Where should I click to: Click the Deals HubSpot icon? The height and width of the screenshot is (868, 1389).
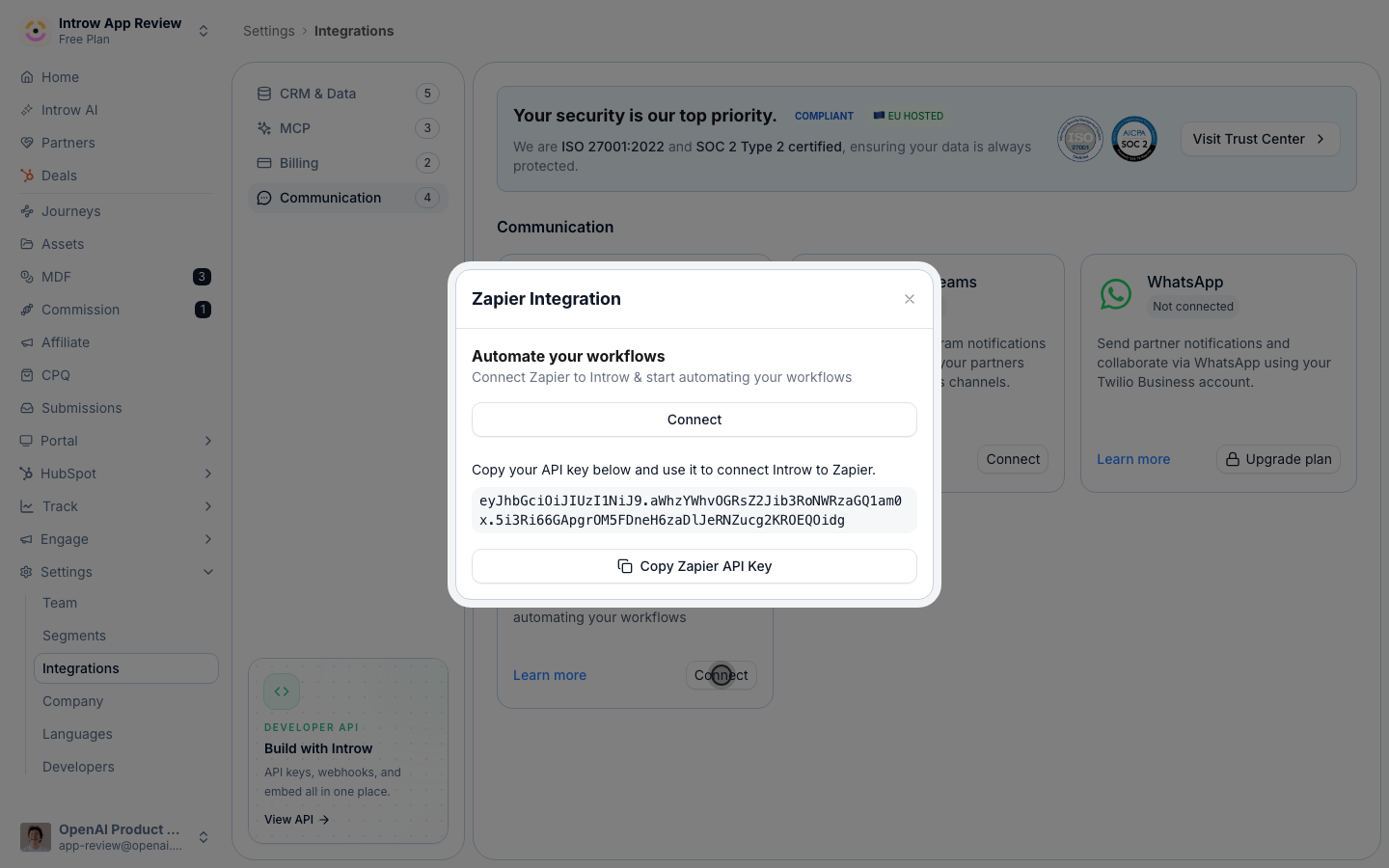tap(27, 176)
